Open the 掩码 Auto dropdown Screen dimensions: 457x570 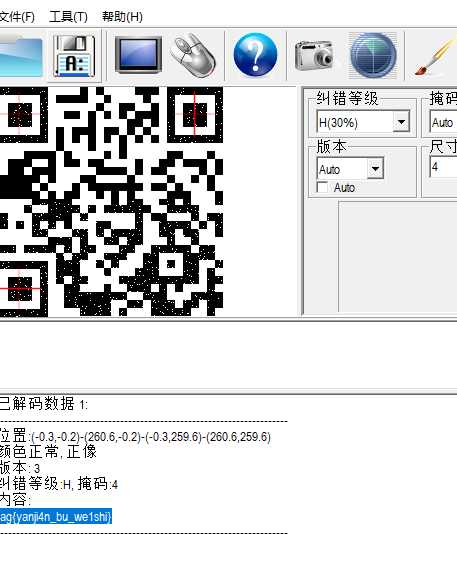(443, 122)
